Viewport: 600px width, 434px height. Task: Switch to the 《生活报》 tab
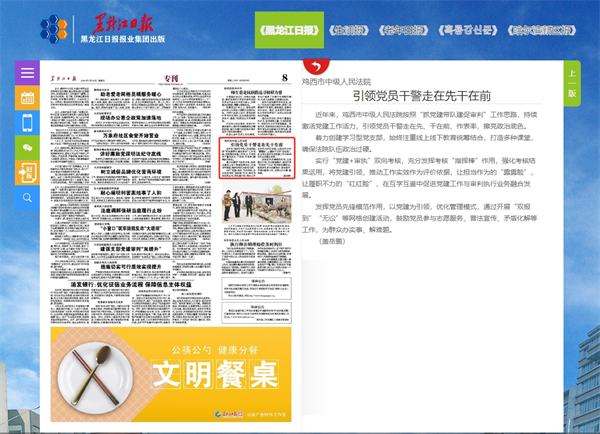(x=359, y=30)
